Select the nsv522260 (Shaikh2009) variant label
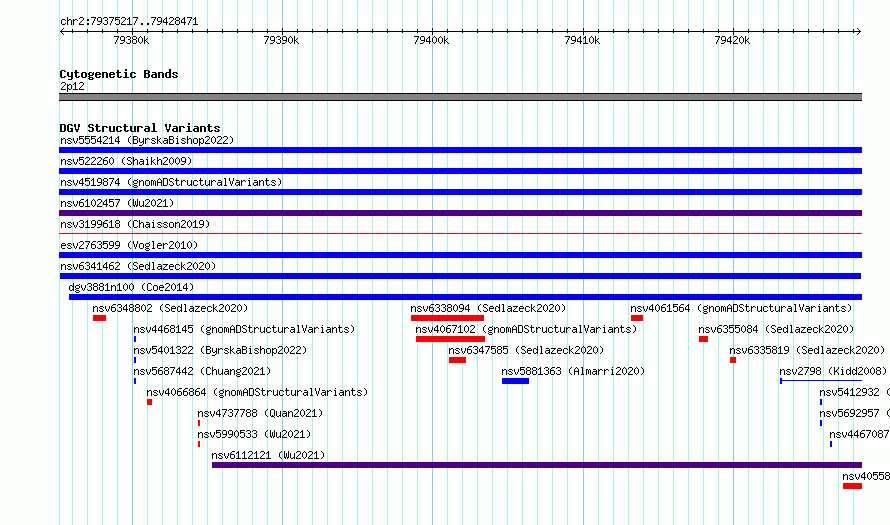 point(126,161)
